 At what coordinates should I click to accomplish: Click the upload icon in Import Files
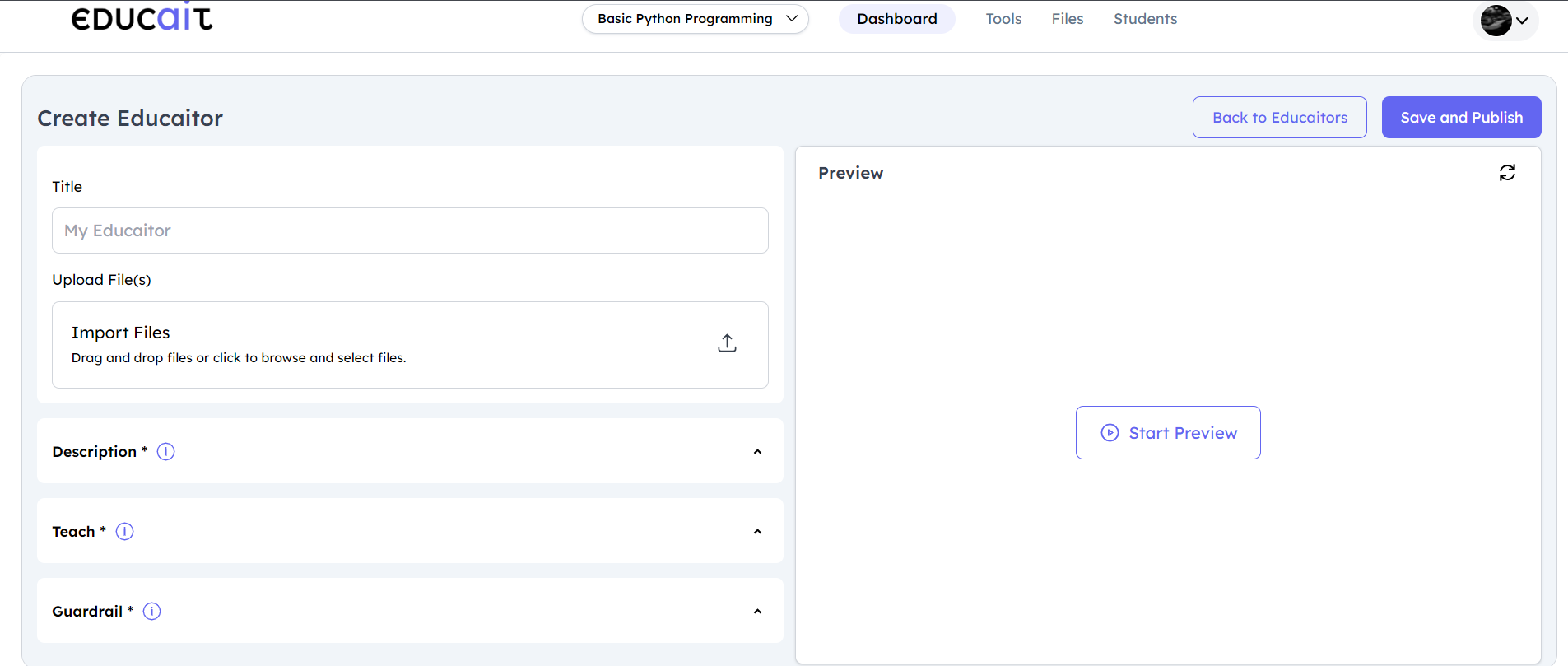(727, 343)
